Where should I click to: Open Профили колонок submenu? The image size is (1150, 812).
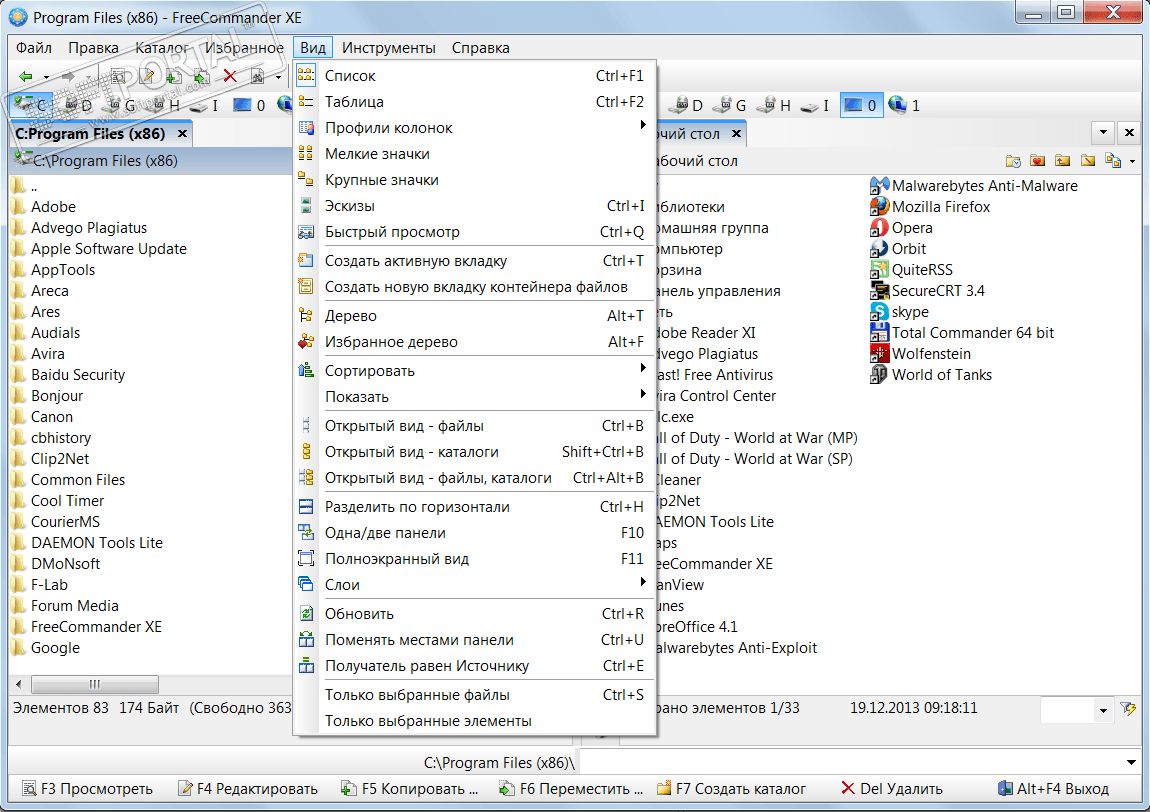tap(474, 128)
